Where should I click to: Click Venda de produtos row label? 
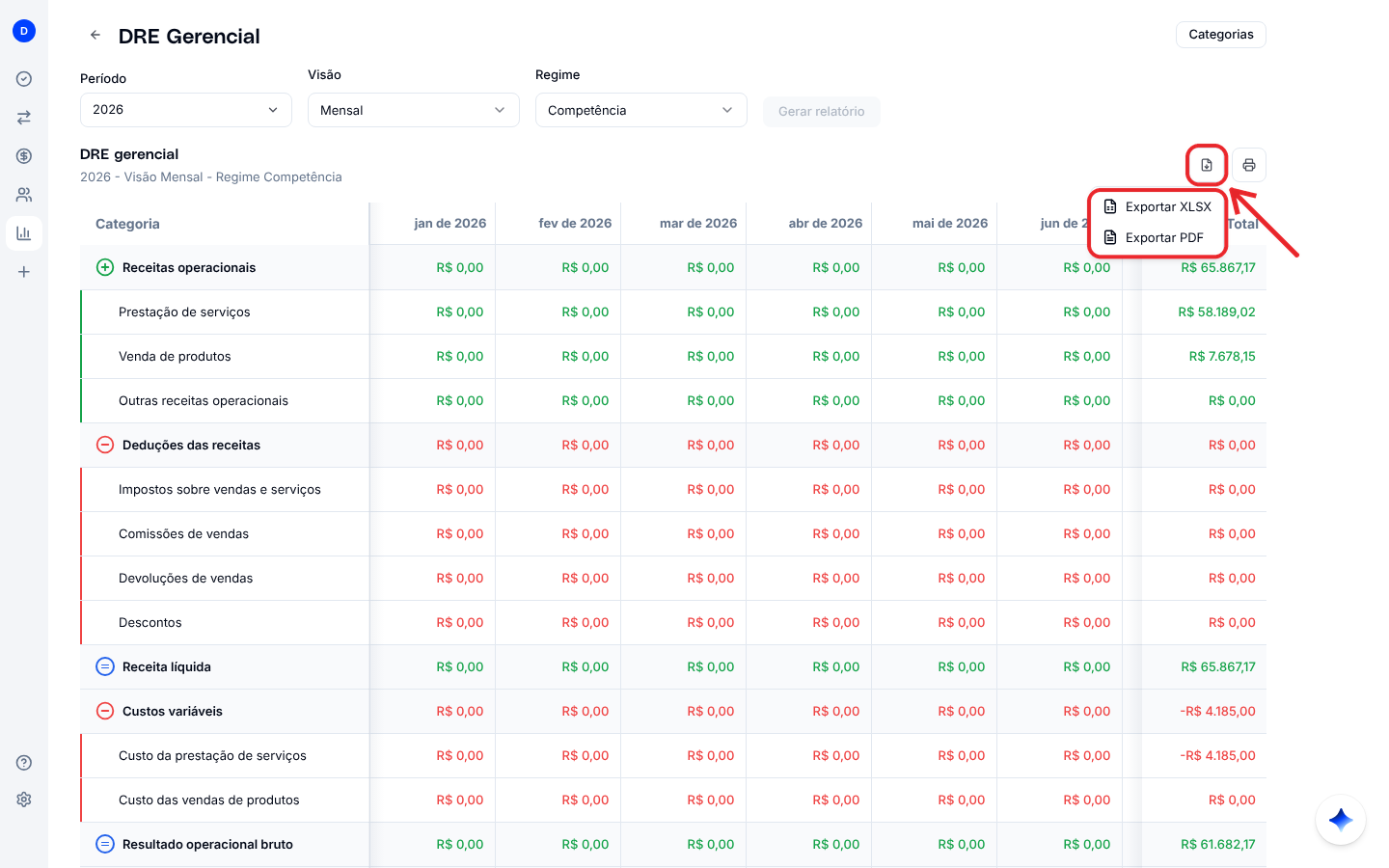click(175, 356)
